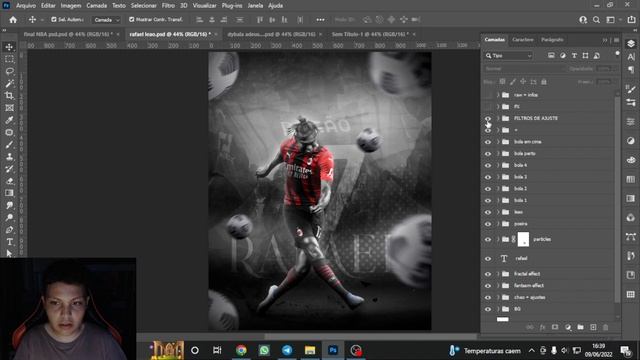Open Photoshop search magnifier icon

click(596, 20)
